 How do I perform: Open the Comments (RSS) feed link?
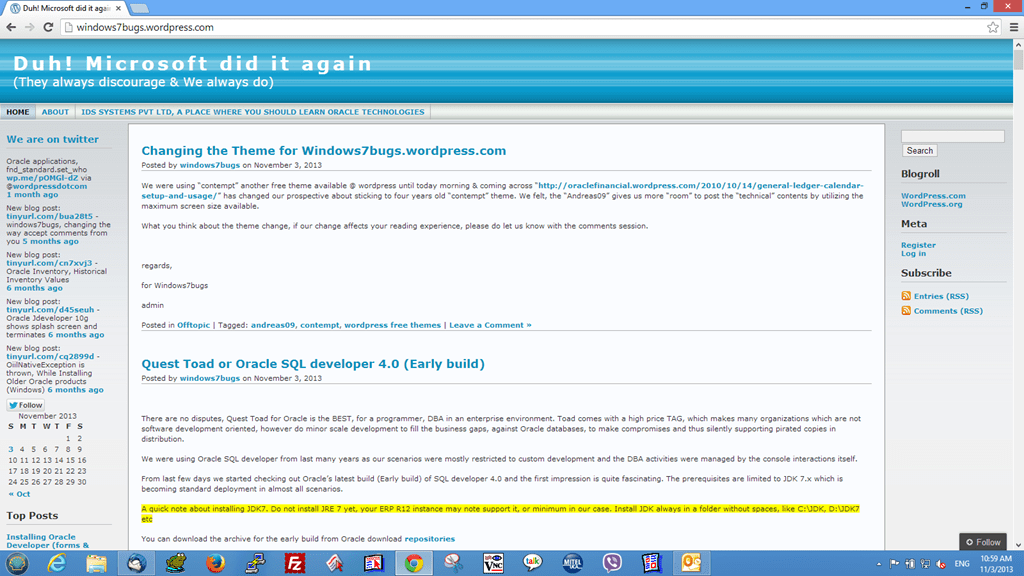(x=948, y=311)
